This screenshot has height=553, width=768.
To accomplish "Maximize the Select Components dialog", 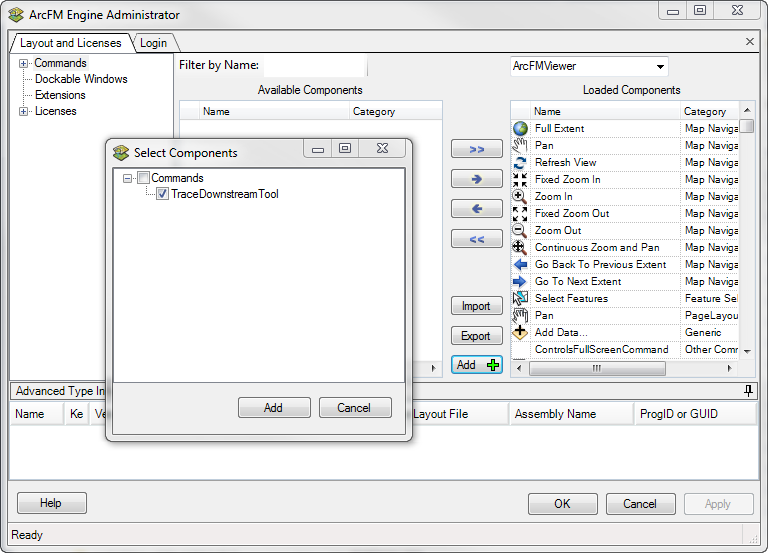I will pyautogui.click(x=345, y=148).
